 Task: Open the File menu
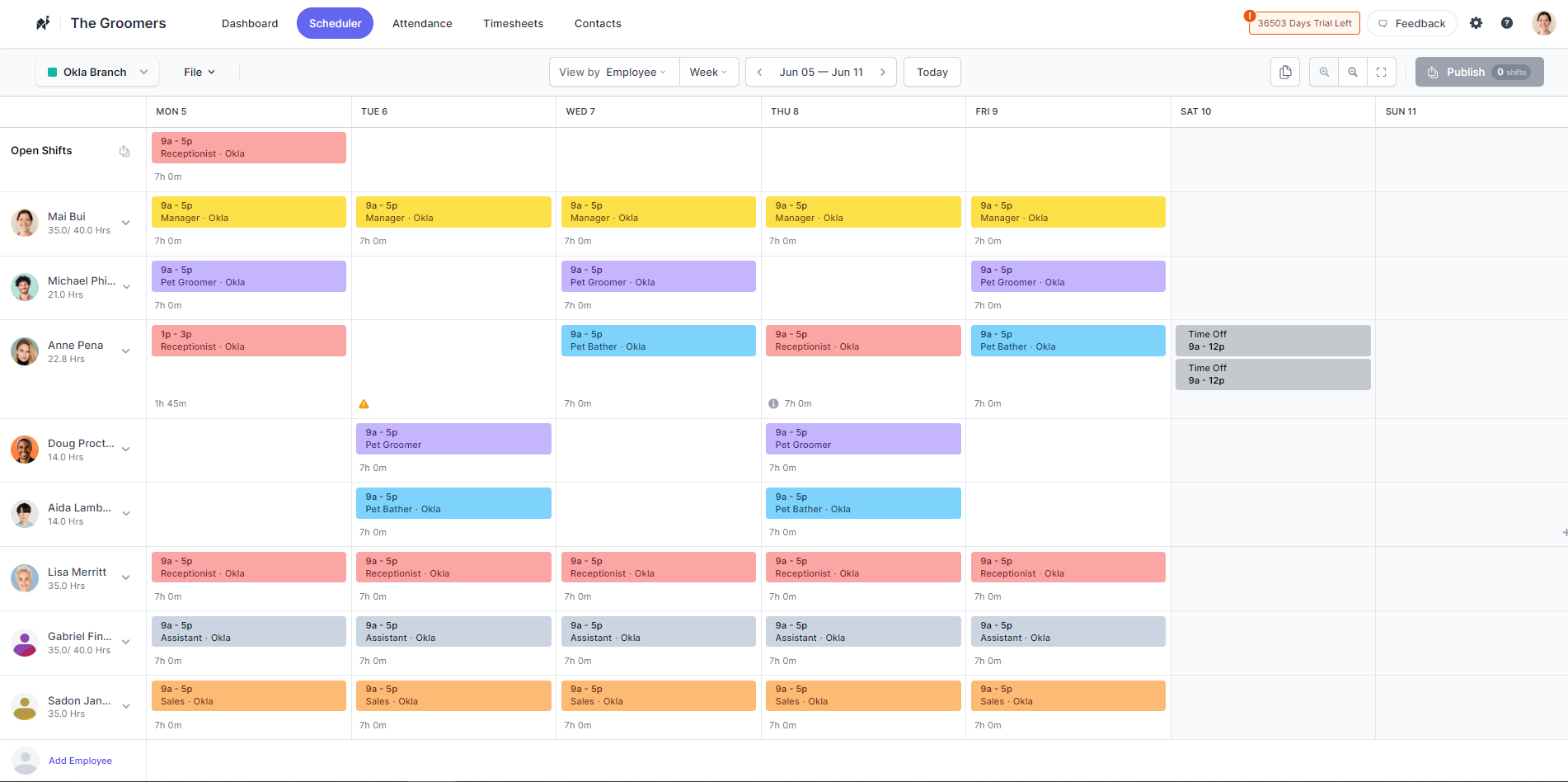tap(199, 72)
